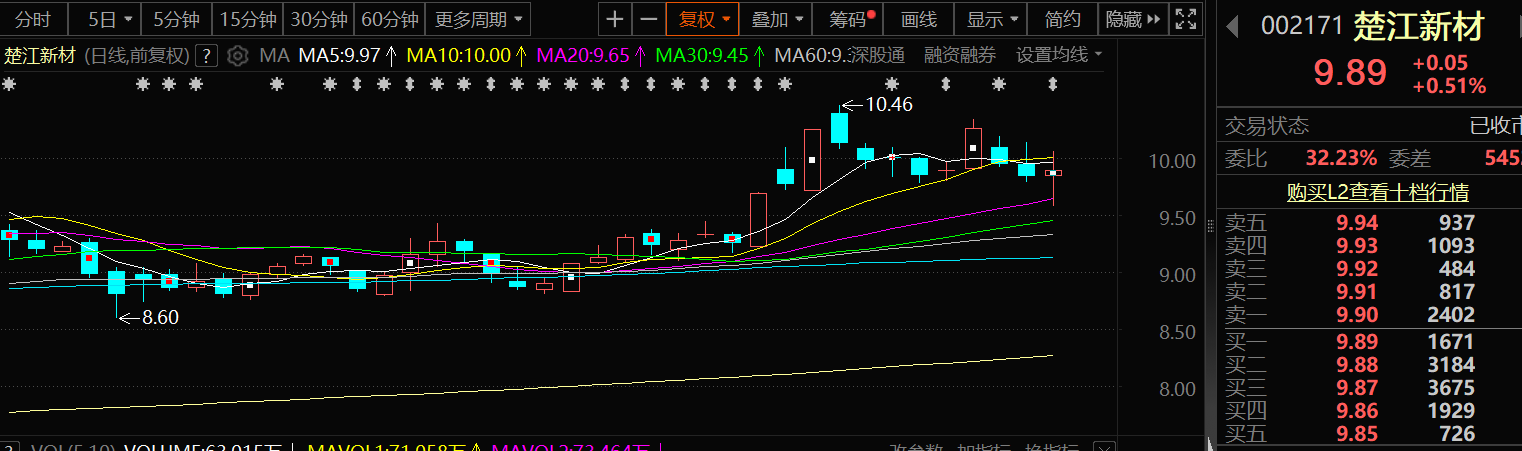Zoom out the chart with minus button
Screen dimensions: 1522x451
(x=649, y=18)
